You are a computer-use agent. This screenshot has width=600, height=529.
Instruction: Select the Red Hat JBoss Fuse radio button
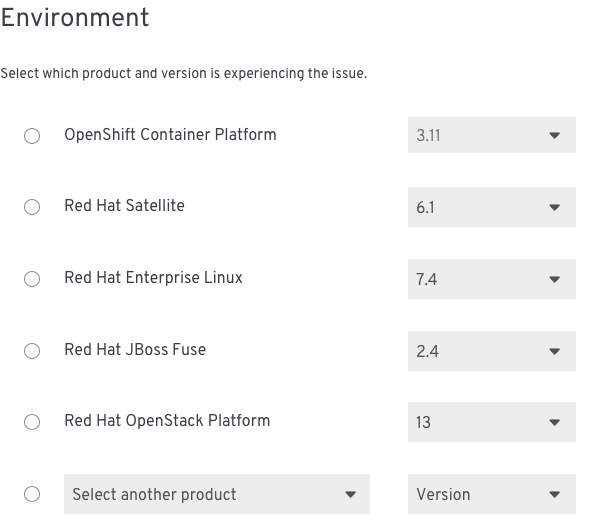(x=32, y=351)
